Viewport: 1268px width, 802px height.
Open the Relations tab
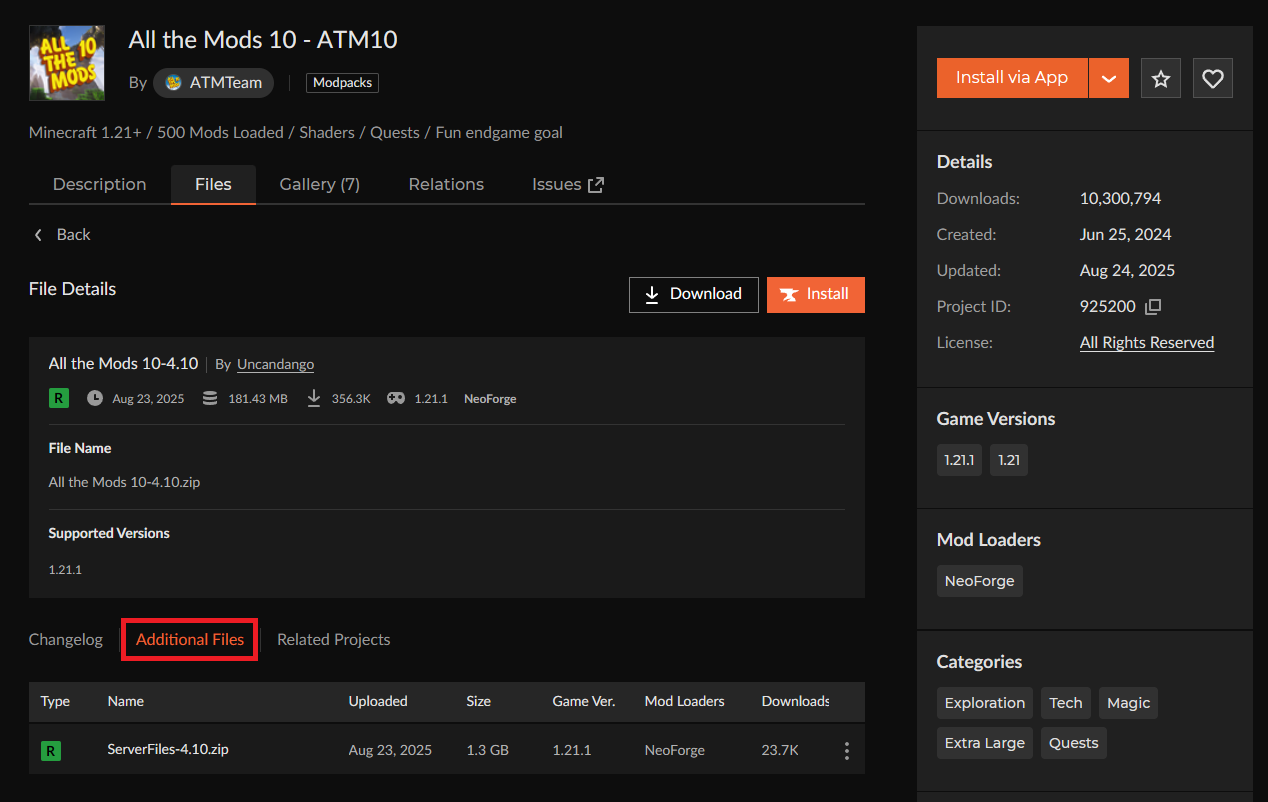tap(446, 184)
